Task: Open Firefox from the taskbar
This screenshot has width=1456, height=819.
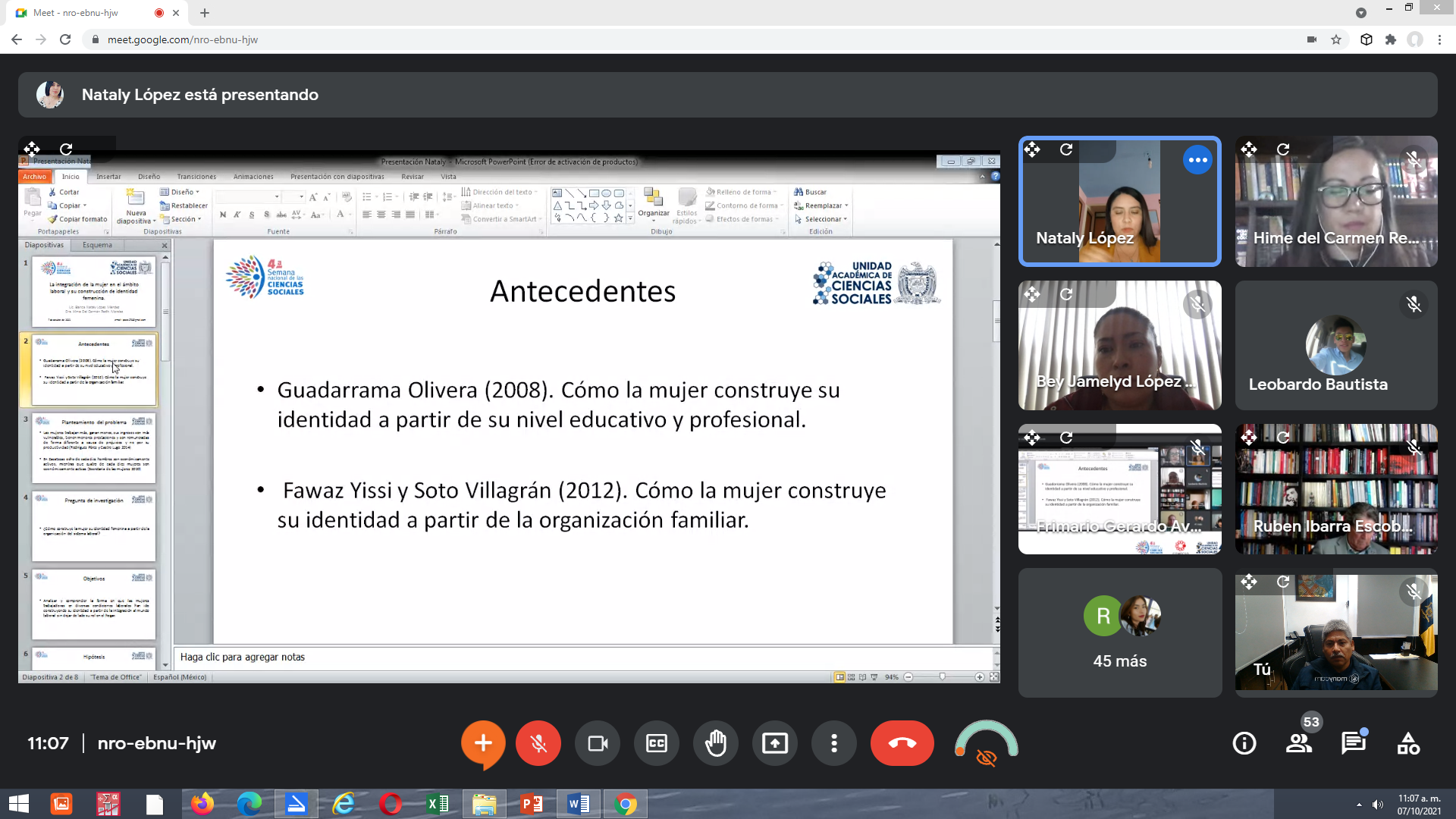Action: tap(202, 804)
